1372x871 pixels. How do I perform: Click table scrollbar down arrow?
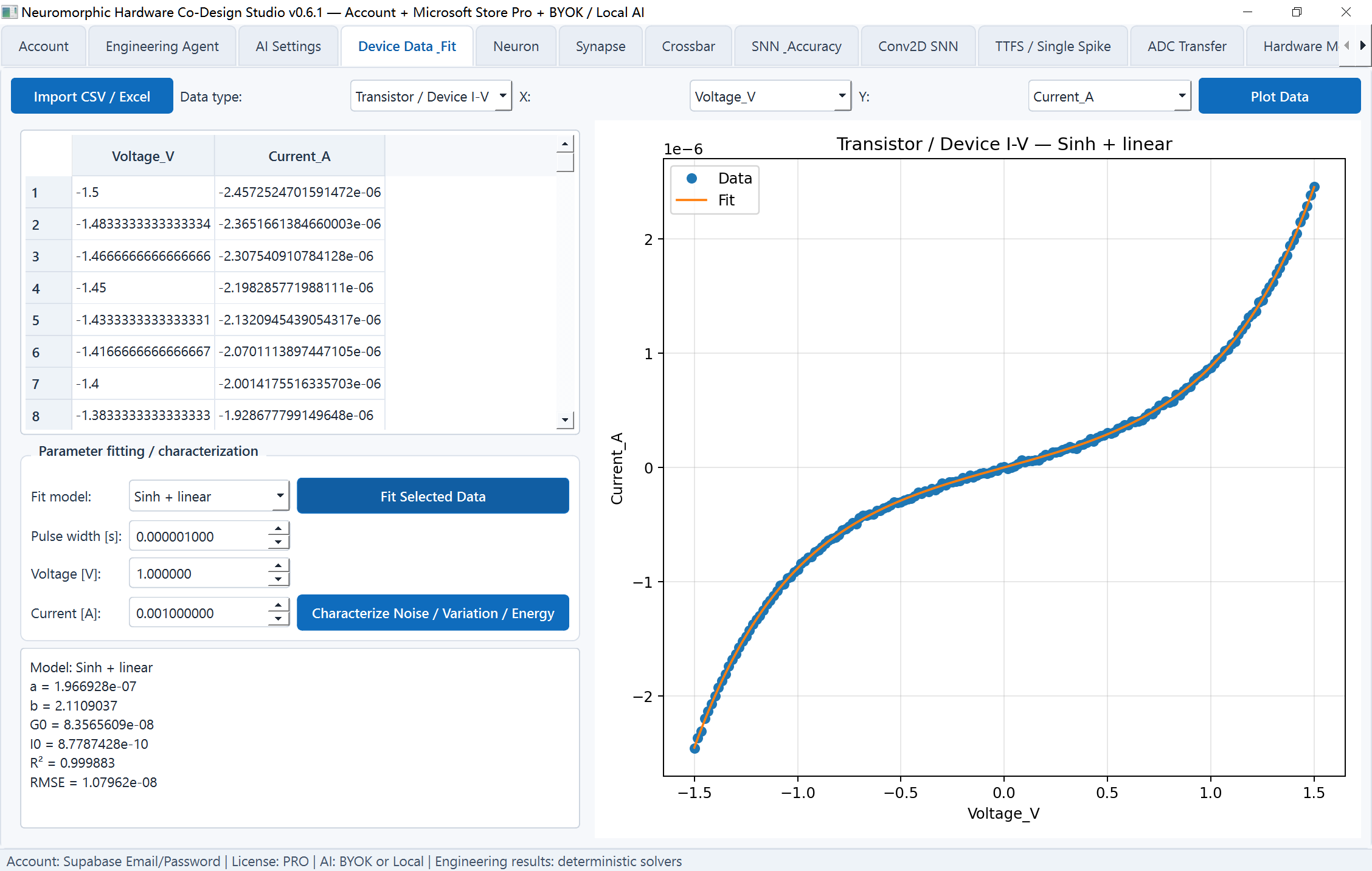point(565,420)
